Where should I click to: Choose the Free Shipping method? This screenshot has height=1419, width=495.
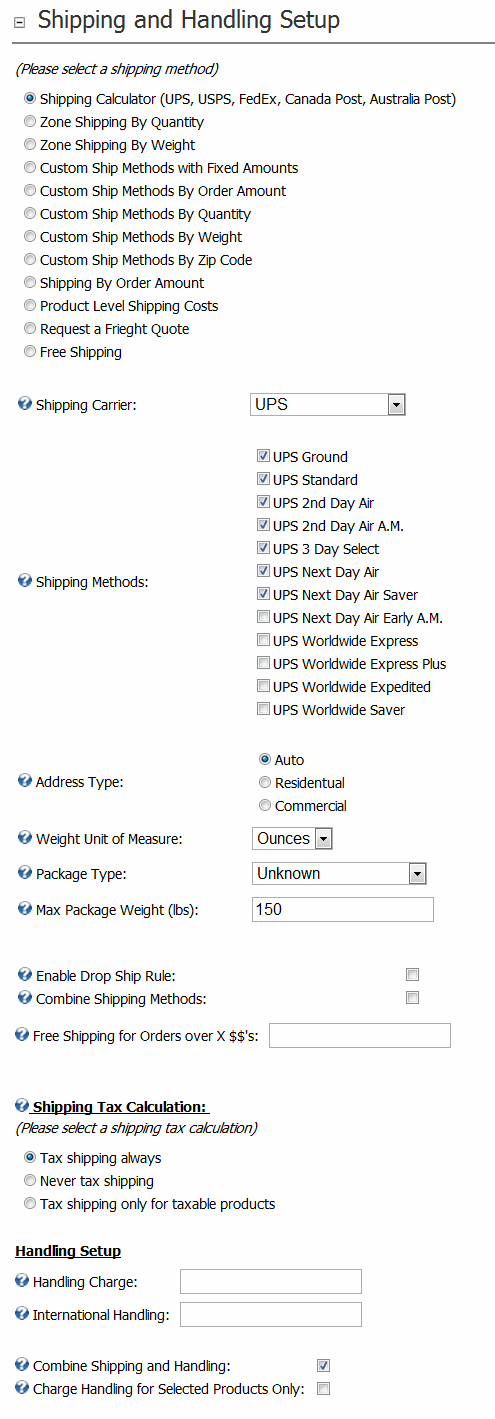[x=31, y=352]
